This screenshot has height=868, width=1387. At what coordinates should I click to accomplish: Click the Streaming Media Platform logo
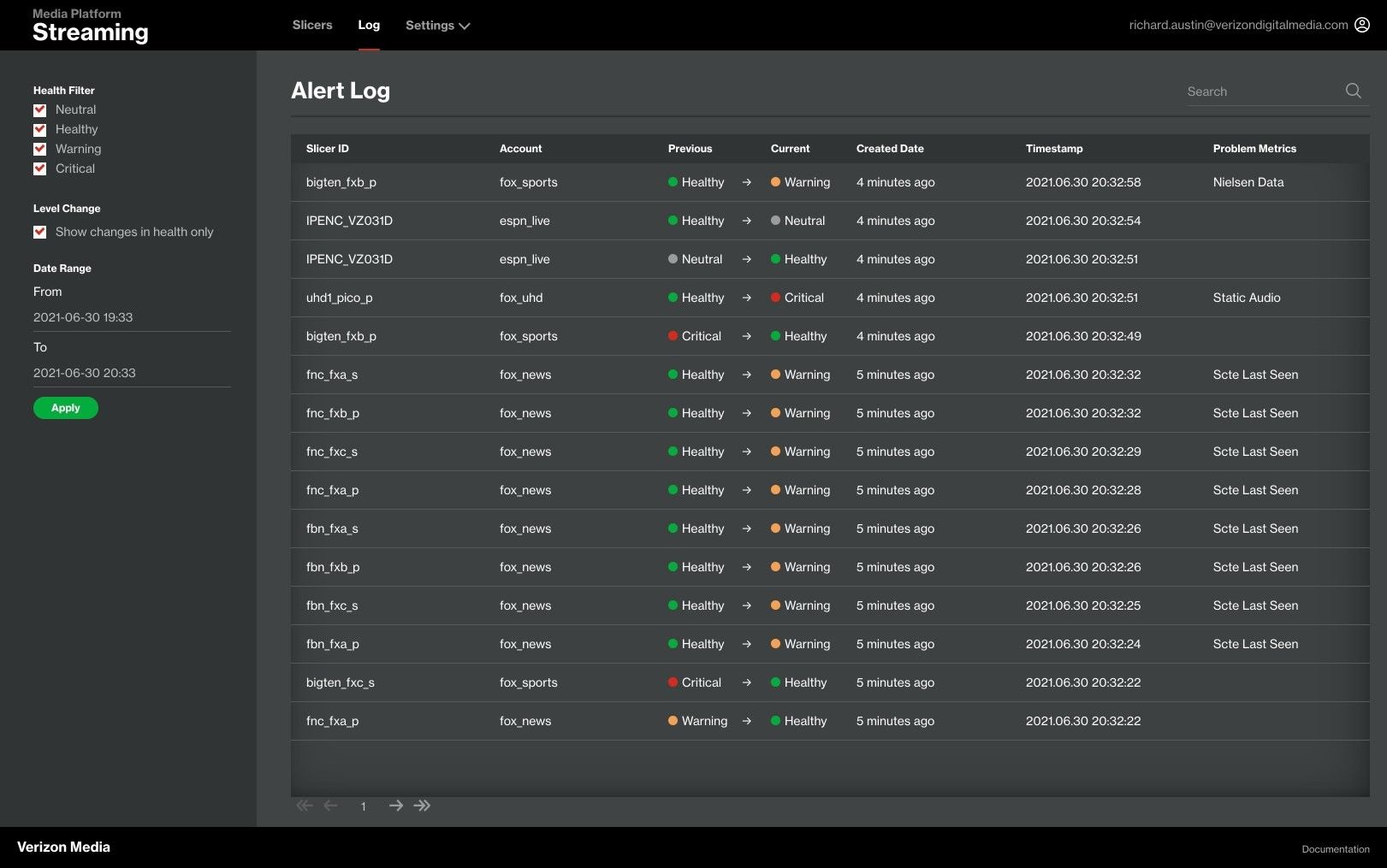click(90, 27)
